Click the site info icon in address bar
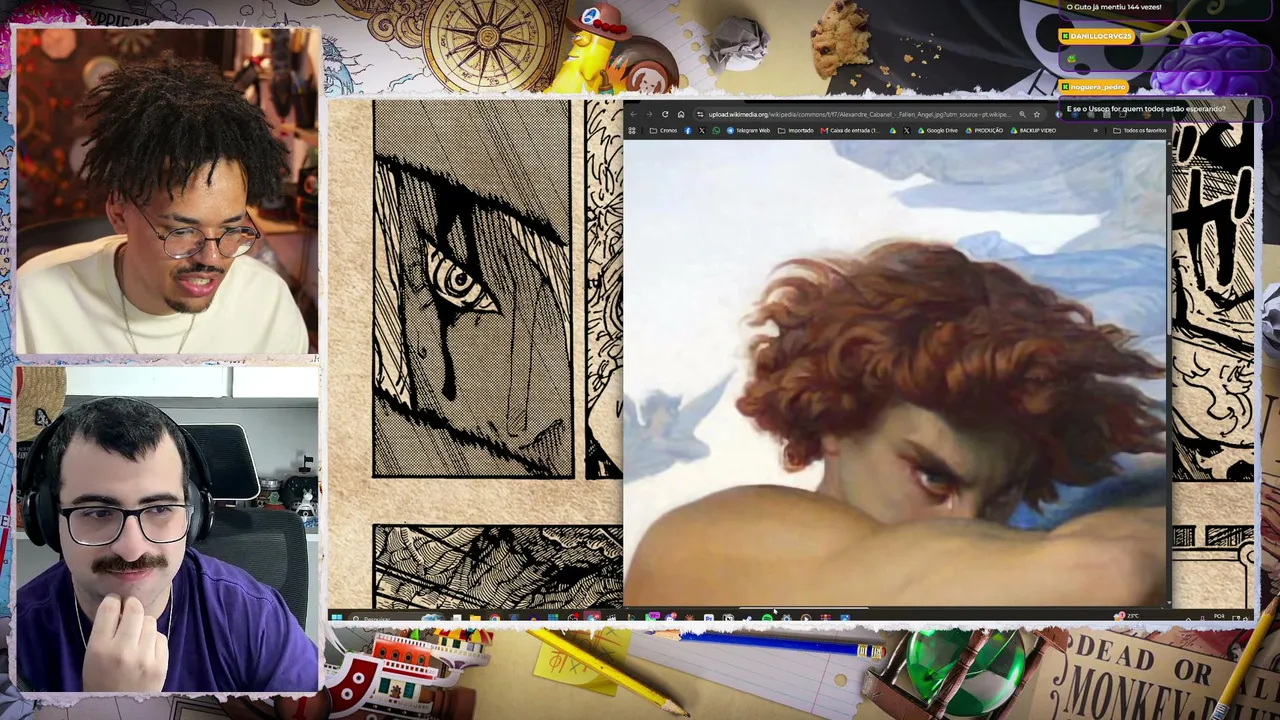 tap(699, 115)
